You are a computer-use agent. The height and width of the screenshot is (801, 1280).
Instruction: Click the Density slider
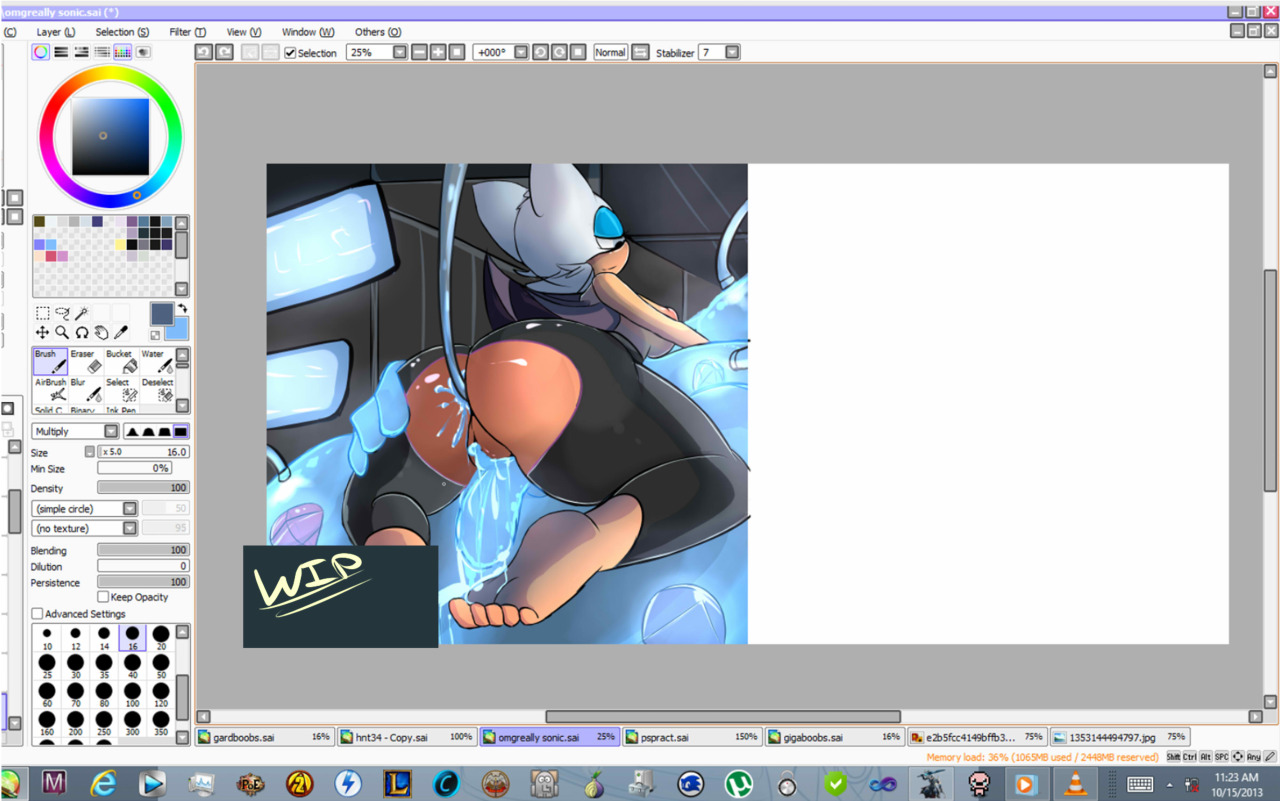(x=143, y=488)
